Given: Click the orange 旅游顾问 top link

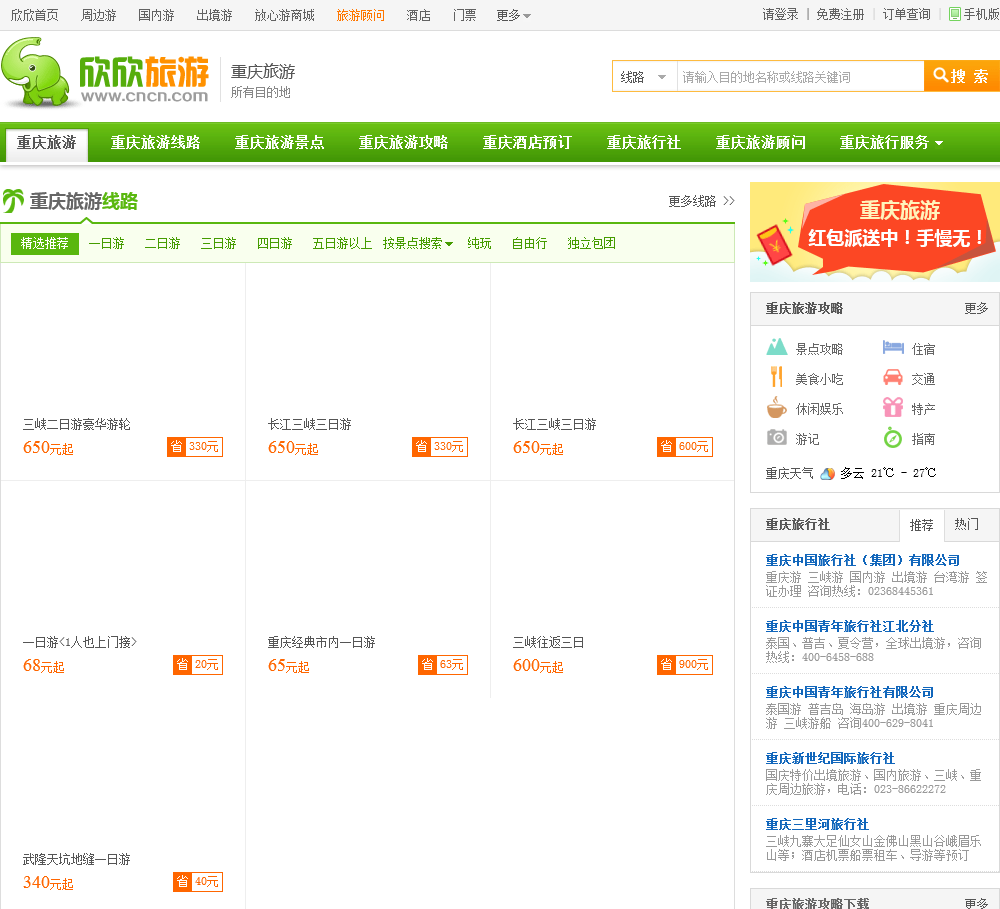Looking at the screenshot, I should (x=360, y=15).
